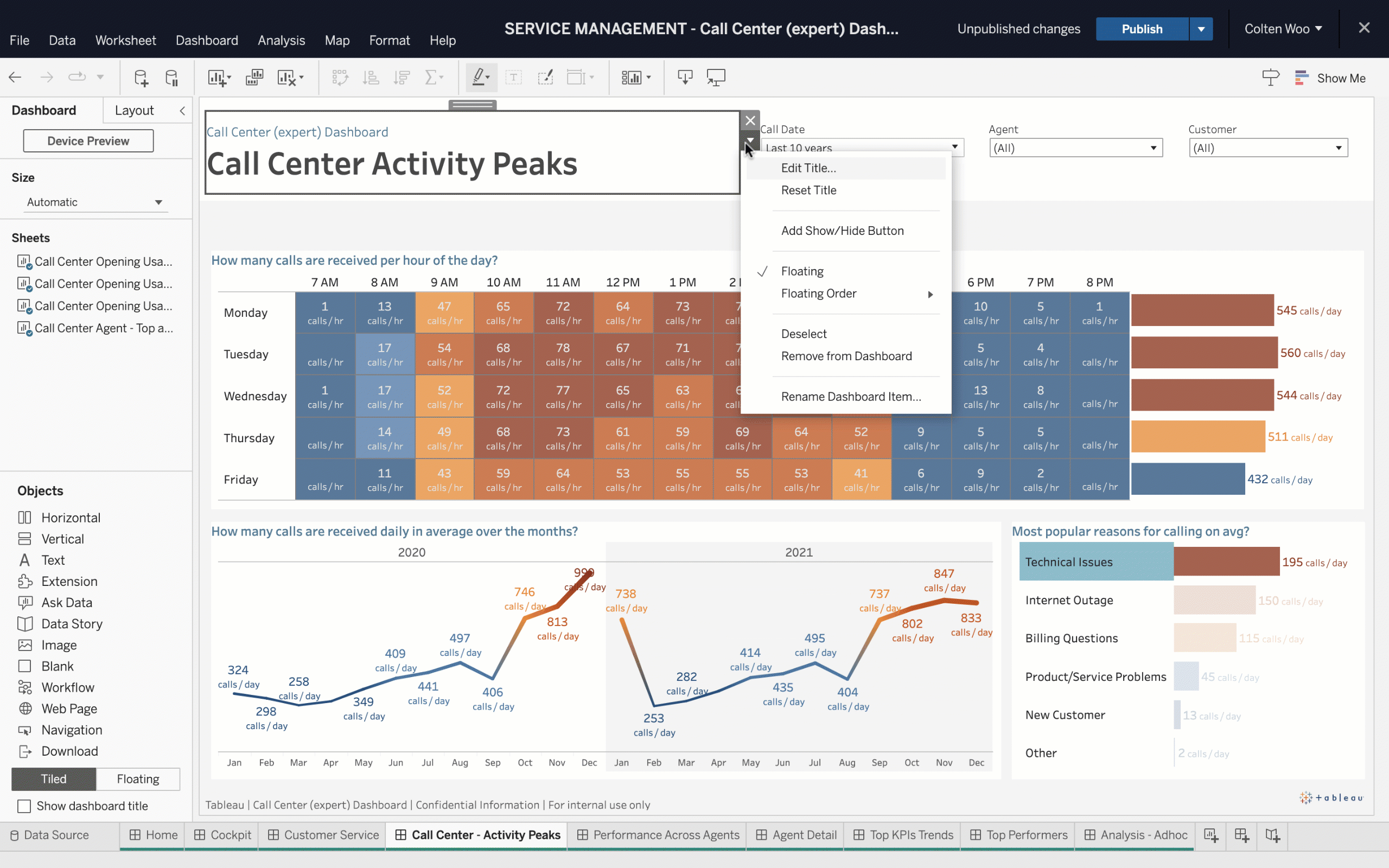Click Rename Dashboard Item menu option
1389x868 pixels.
point(851,396)
